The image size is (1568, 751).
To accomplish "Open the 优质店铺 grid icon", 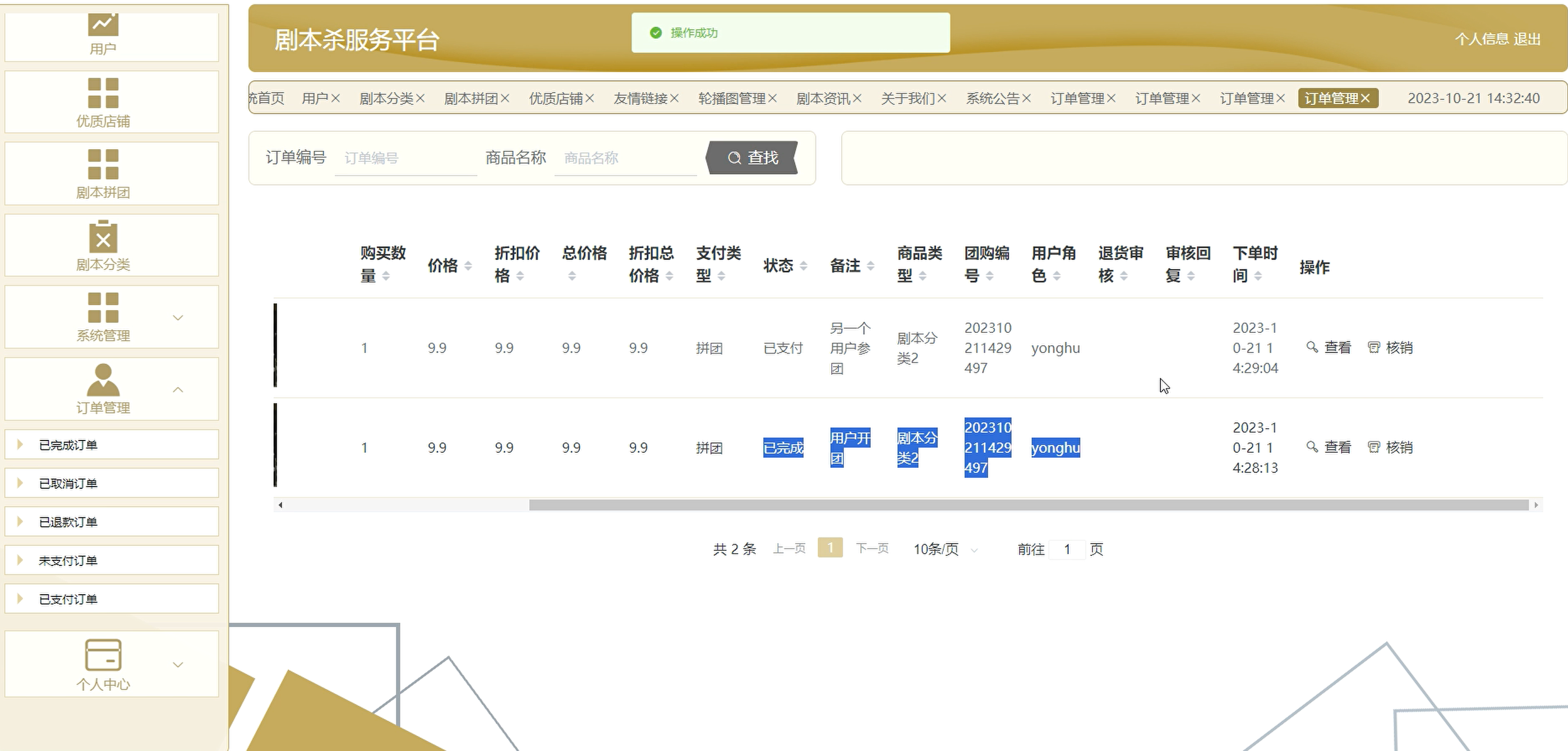I will coord(103,93).
